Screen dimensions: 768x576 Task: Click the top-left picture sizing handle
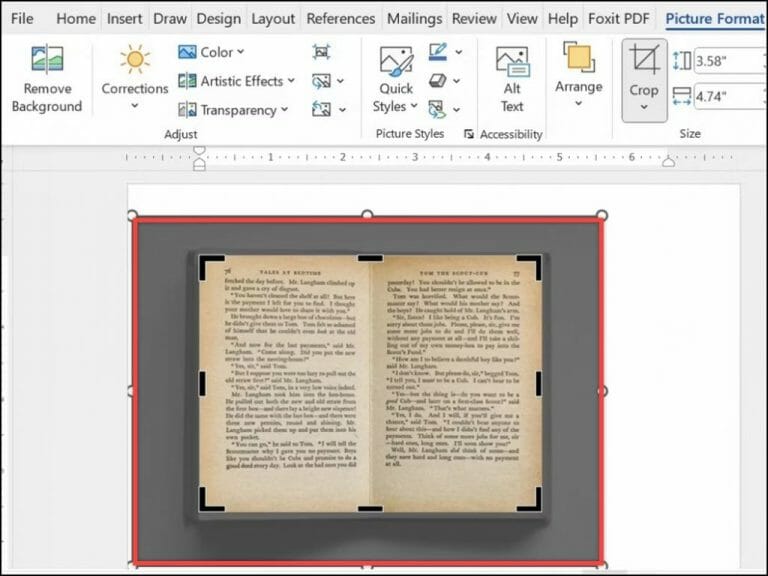point(132,215)
